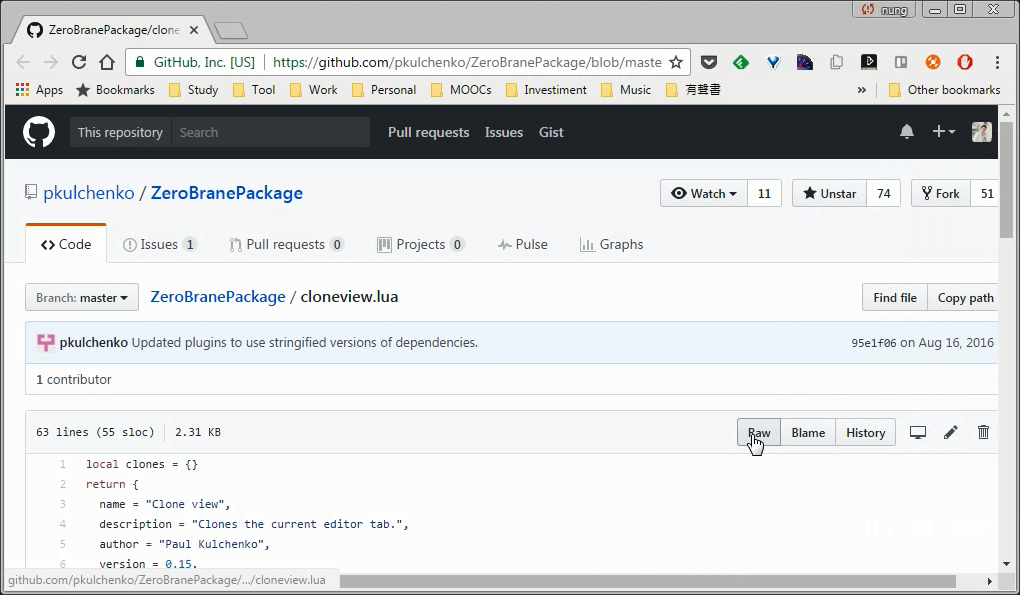Viewport: 1020px width, 595px height.
Task: Open Other bookmarks folder
Action: (945, 90)
